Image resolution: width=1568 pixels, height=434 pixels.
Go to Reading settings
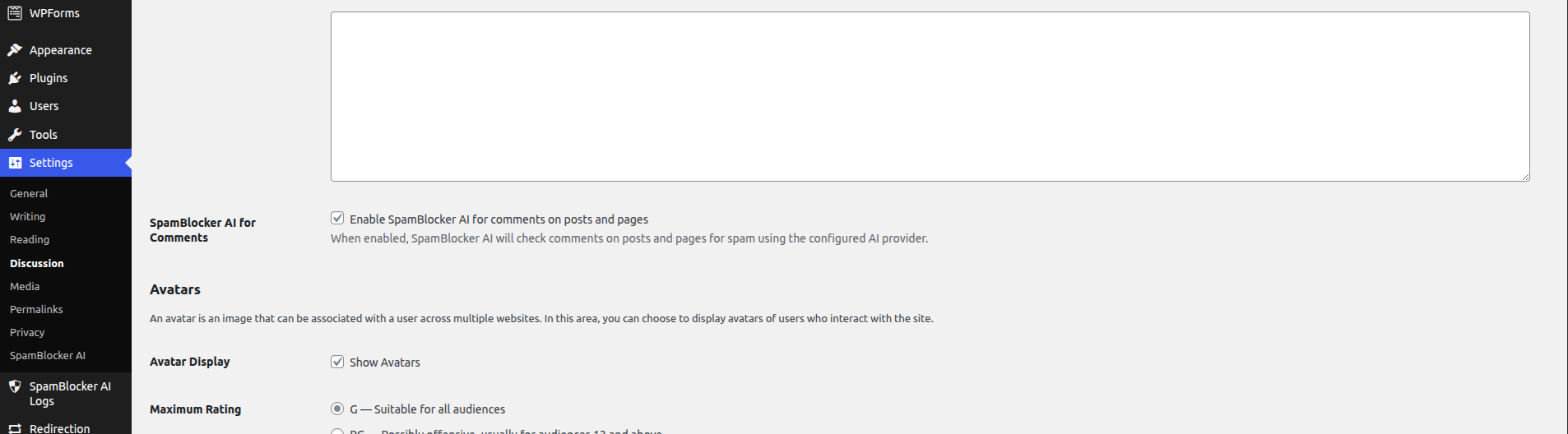30,239
